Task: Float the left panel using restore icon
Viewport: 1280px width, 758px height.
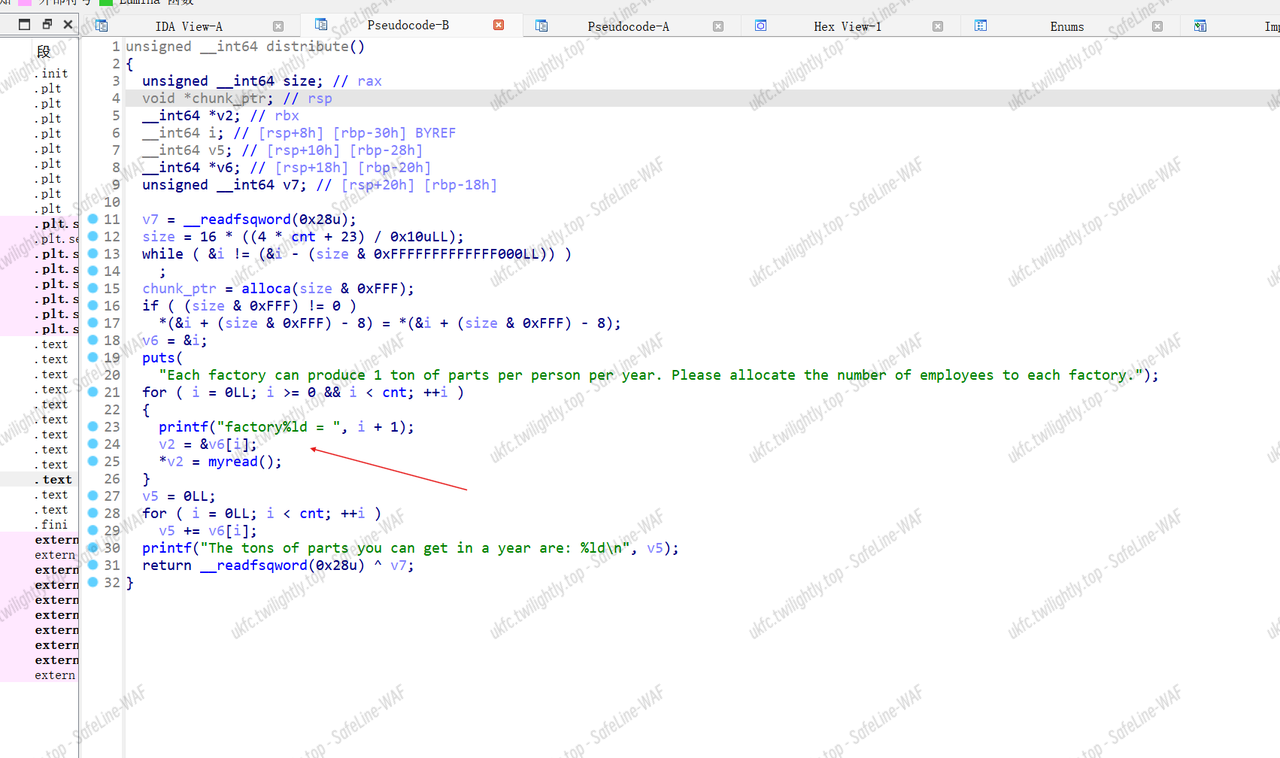Action: (47, 24)
